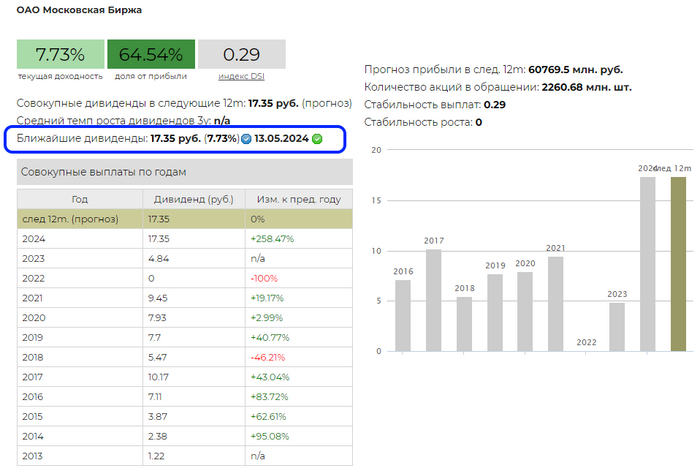Click the Стабильность роста: 0 line
700x471 pixels.
pos(423,122)
